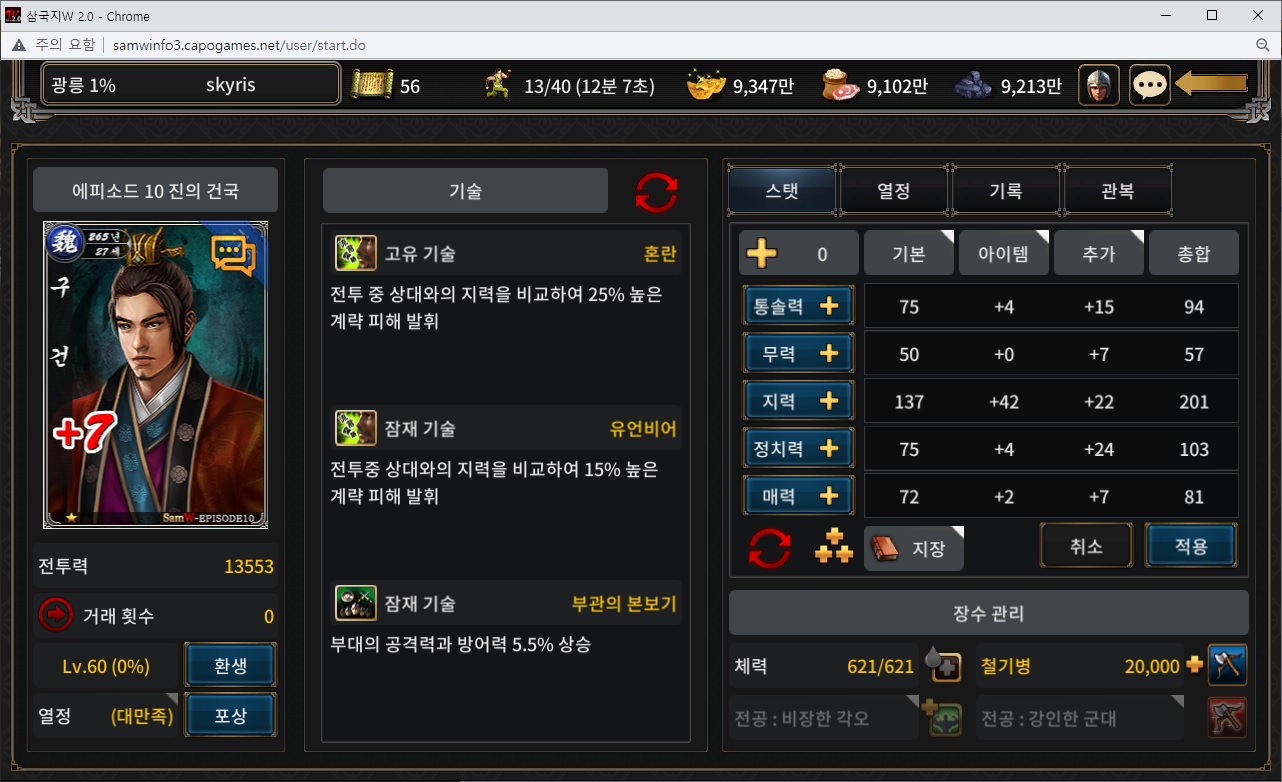
Task: Click the 구건 general portrait card
Action: (155, 375)
